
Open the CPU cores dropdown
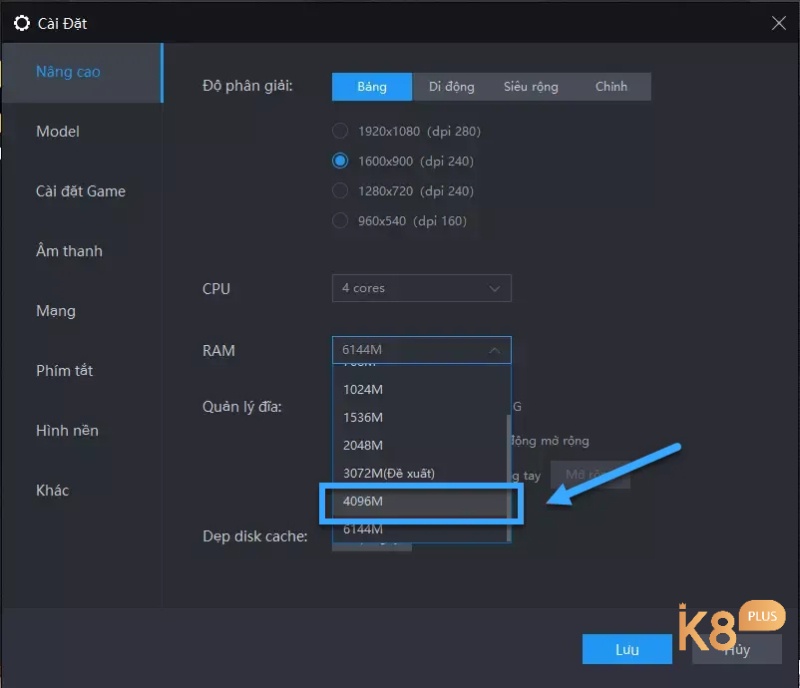pos(421,288)
